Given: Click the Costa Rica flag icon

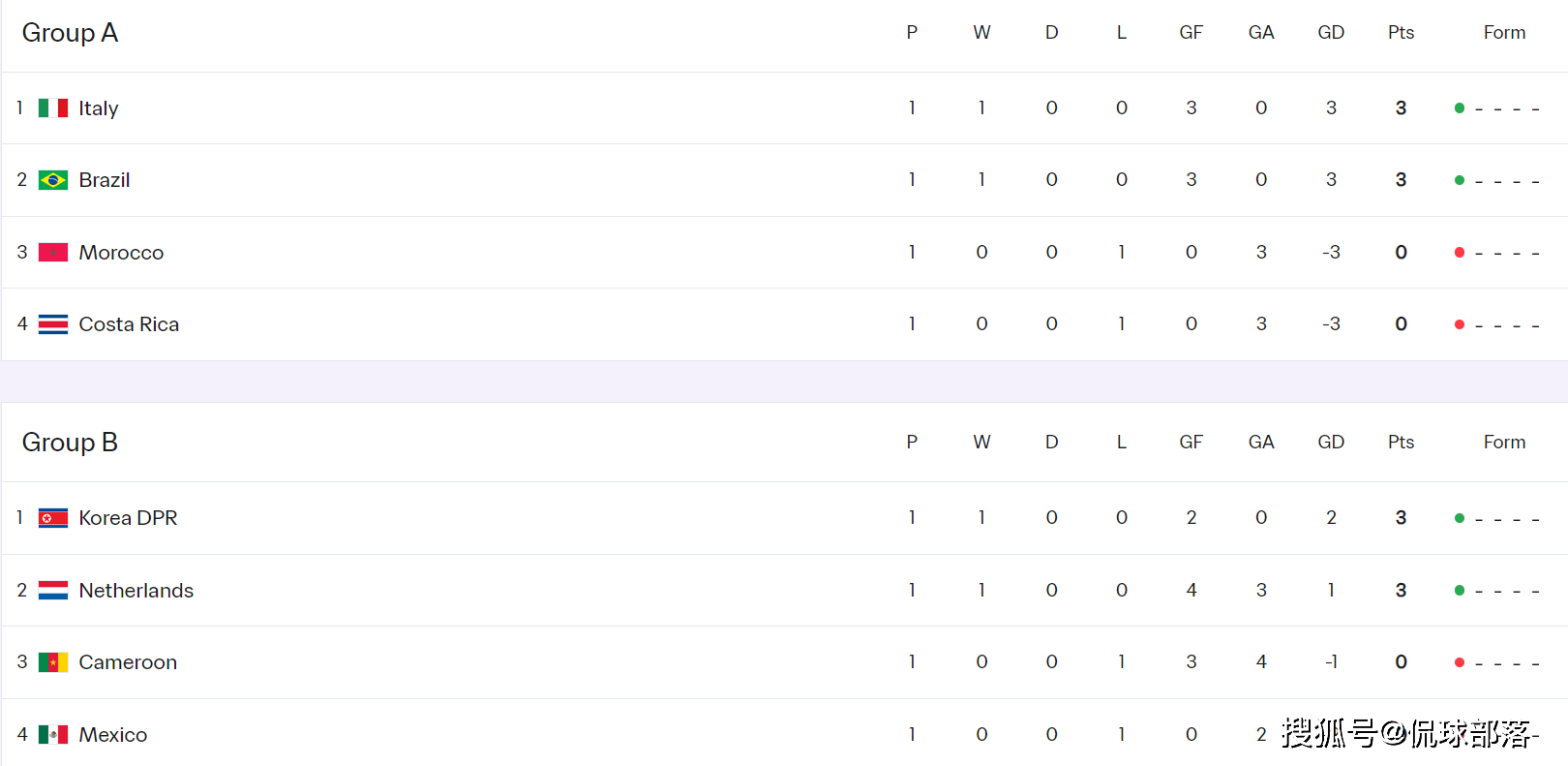Looking at the screenshot, I should 53,324.
